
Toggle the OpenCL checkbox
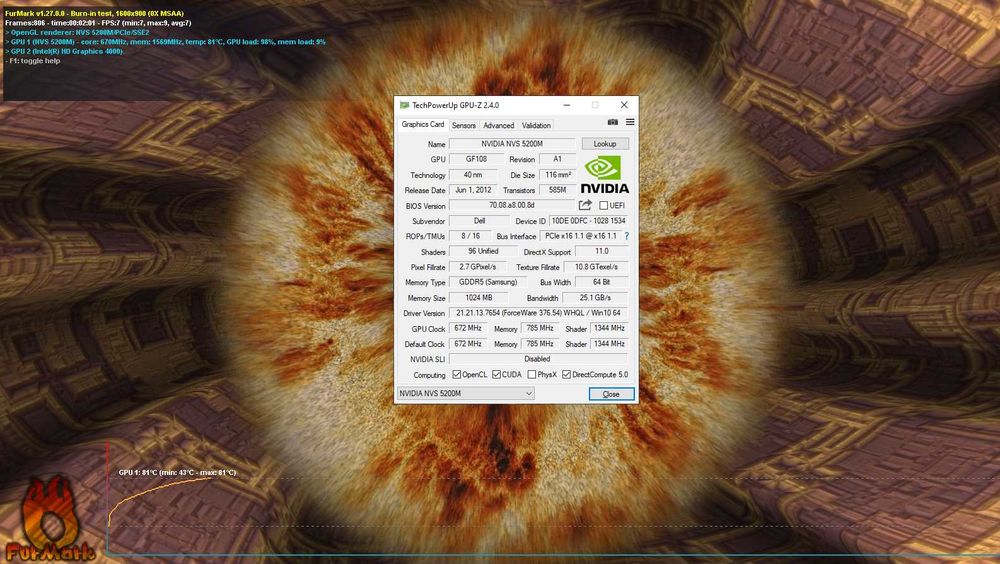[457, 375]
